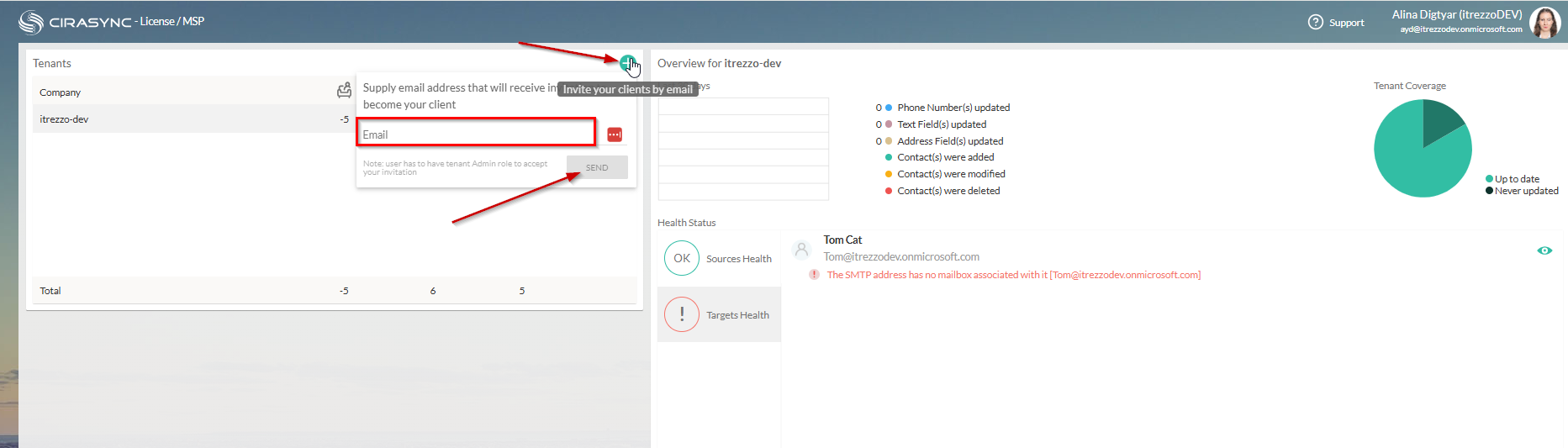The width and height of the screenshot is (1568, 448).
Task: Click the Email input field
Action: tap(477, 133)
